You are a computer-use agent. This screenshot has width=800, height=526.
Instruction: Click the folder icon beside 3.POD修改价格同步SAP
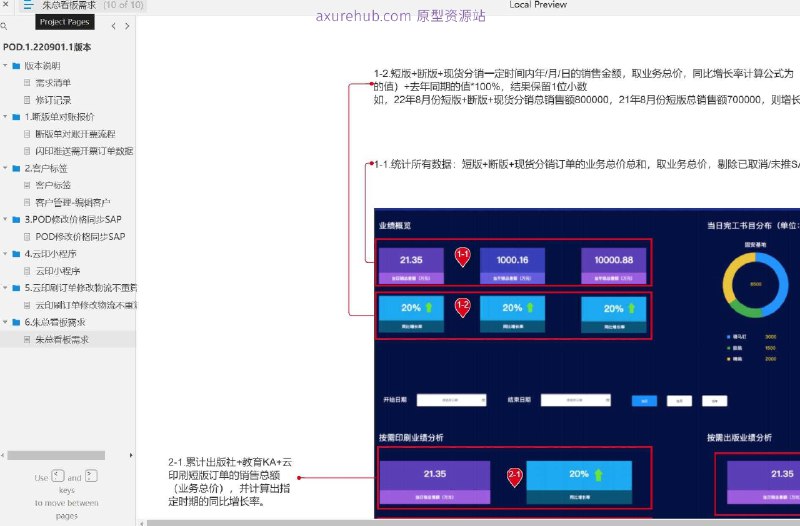point(16,219)
